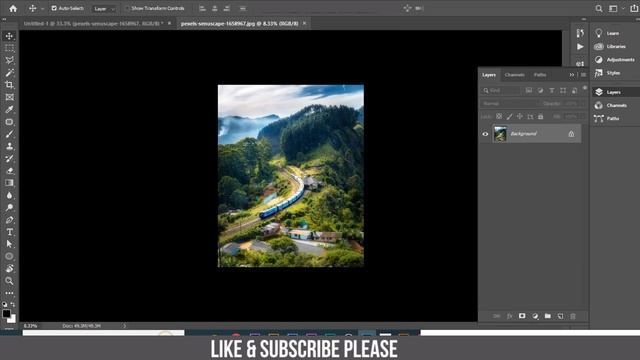
Task: Create a new layer icon
Action: click(560, 316)
